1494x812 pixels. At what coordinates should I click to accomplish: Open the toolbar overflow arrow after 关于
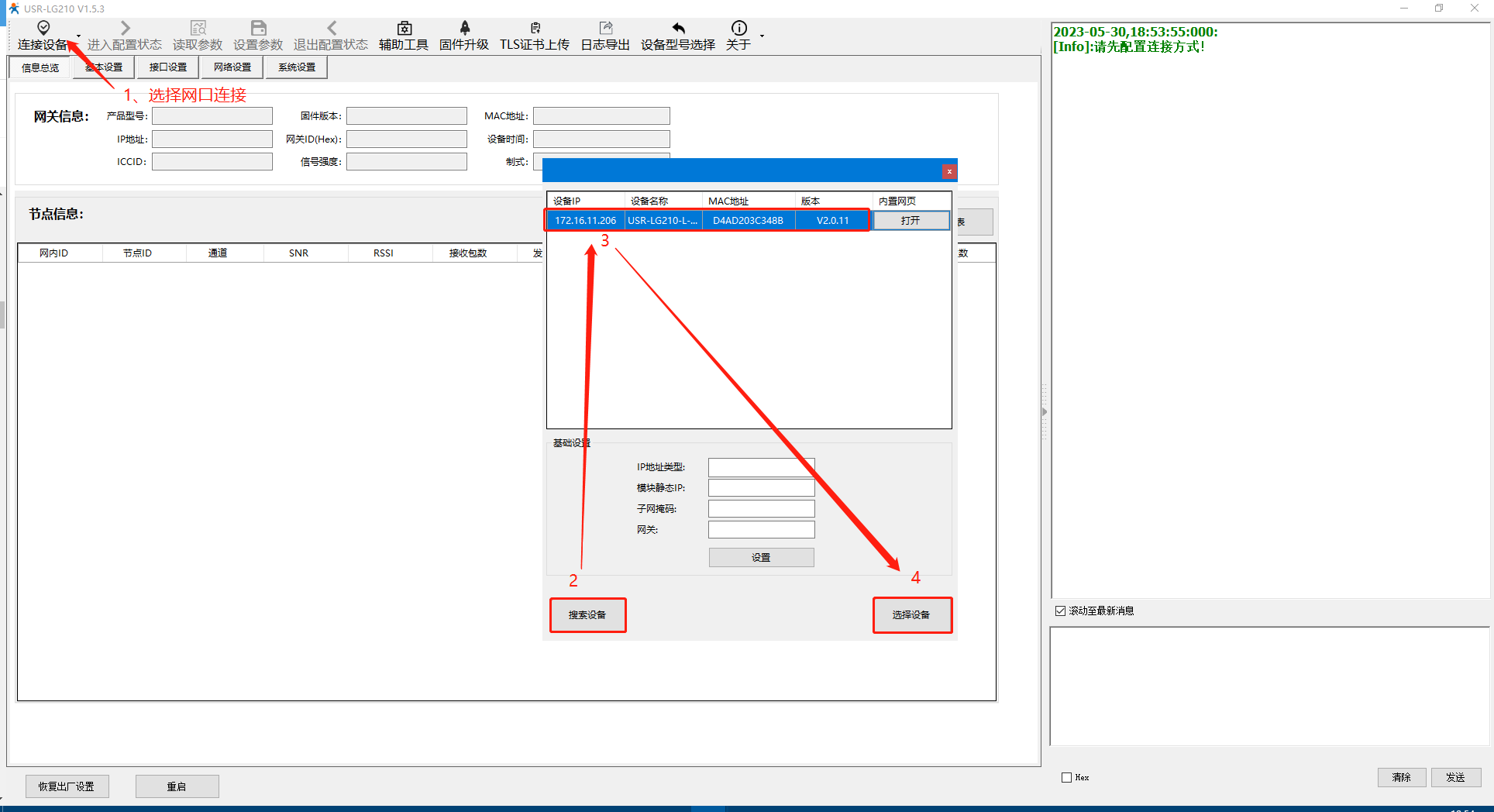click(x=762, y=36)
